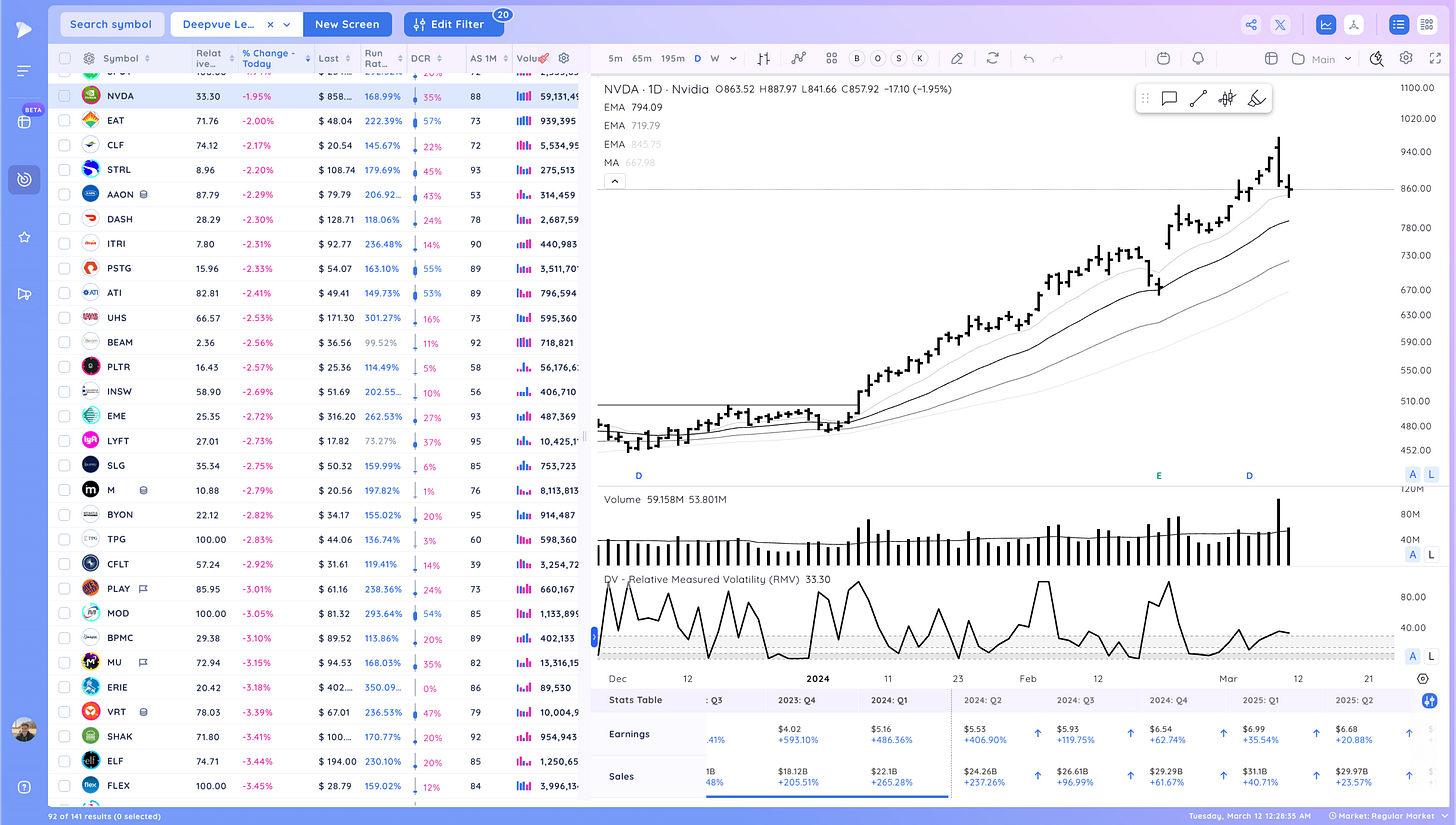Check the CLF row checkbox

pyautogui.click(x=64, y=145)
